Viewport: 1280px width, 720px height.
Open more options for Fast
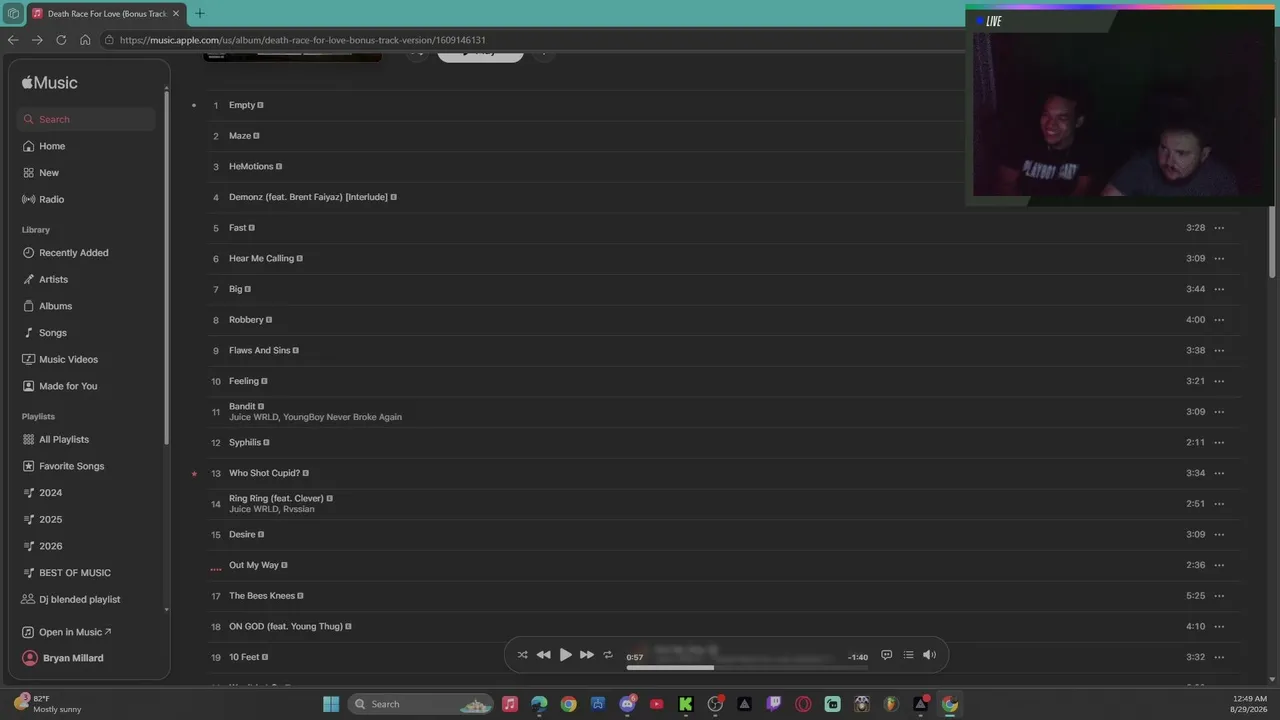click(x=1219, y=228)
